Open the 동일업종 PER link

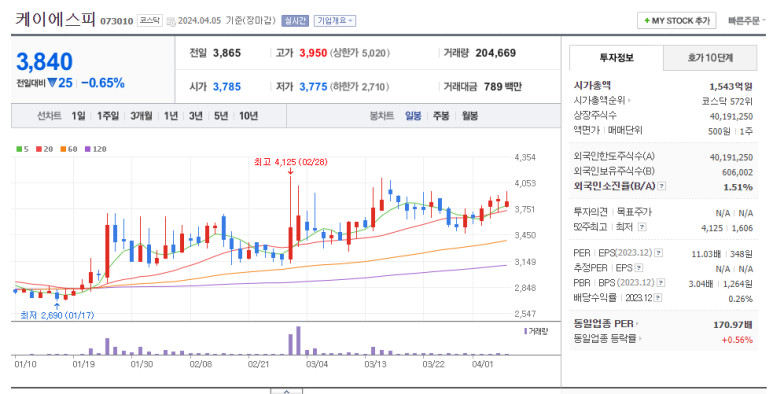coord(606,324)
